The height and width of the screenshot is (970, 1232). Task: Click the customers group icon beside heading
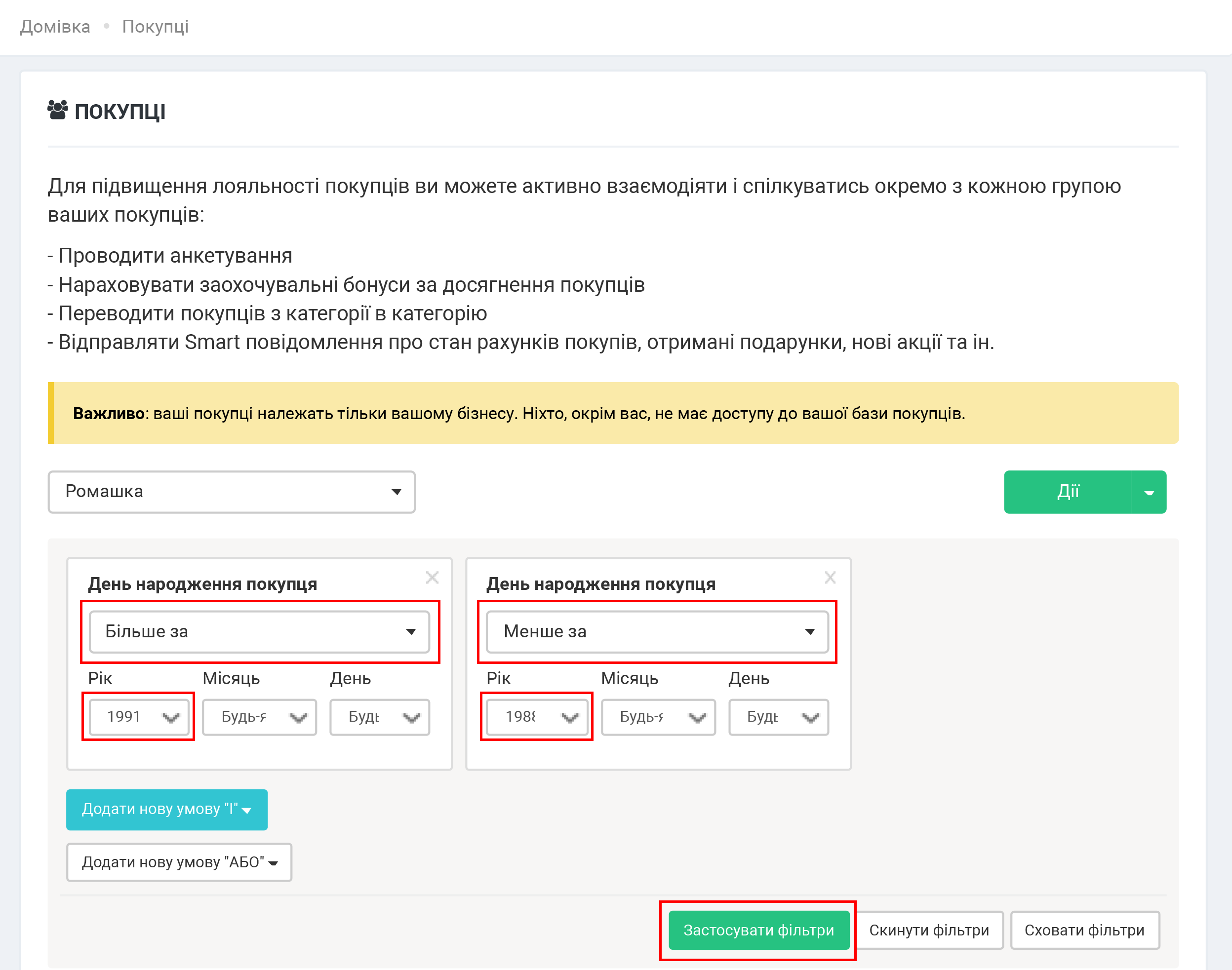57,110
